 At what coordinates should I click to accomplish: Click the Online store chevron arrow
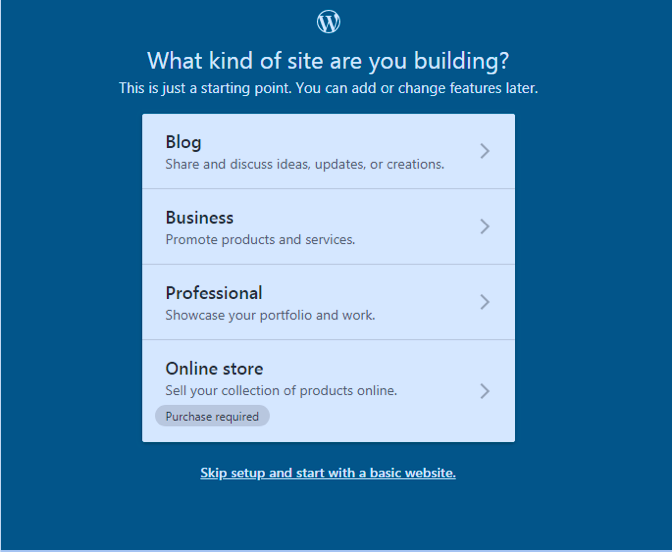[x=485, y=391]
